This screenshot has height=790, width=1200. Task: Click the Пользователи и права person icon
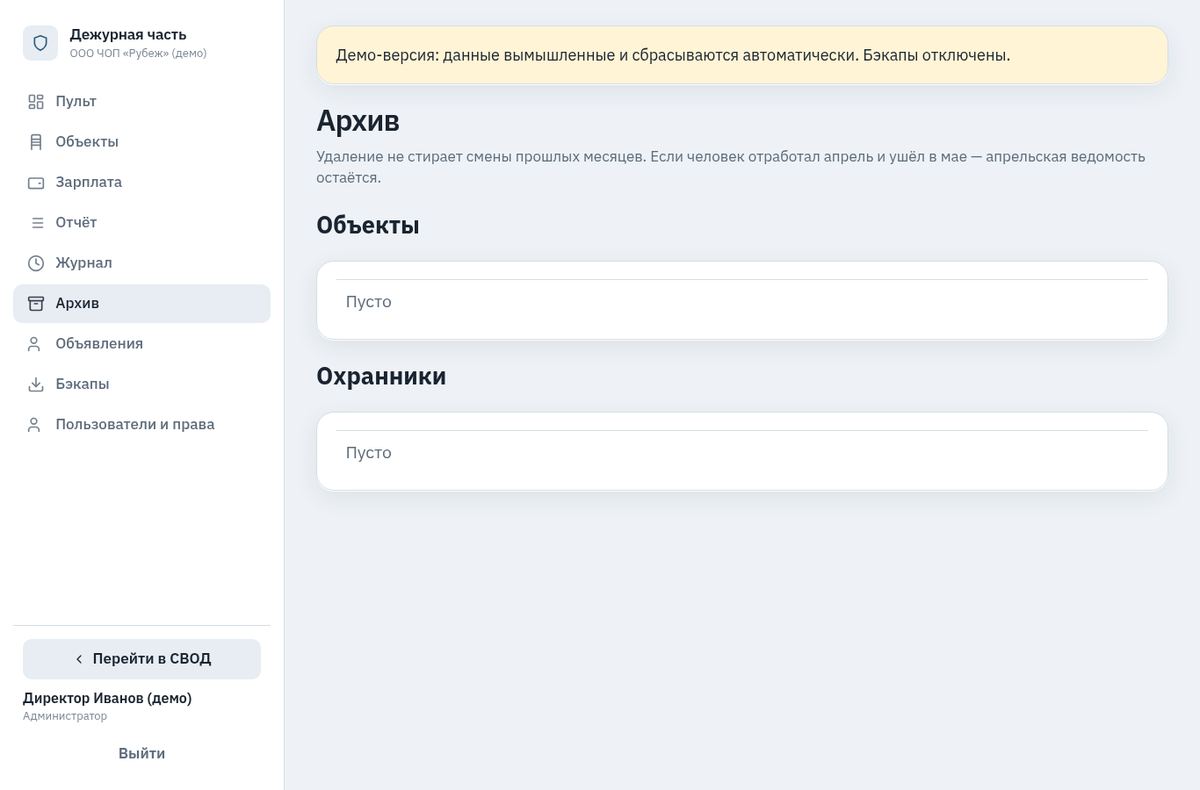(36, 424)
